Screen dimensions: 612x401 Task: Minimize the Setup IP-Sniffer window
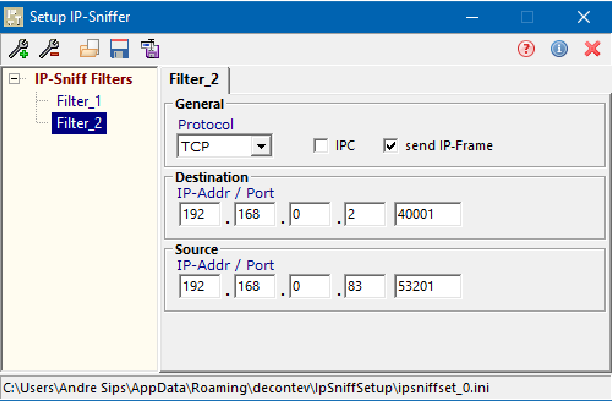pyautogui.click(x=472, y=17)
